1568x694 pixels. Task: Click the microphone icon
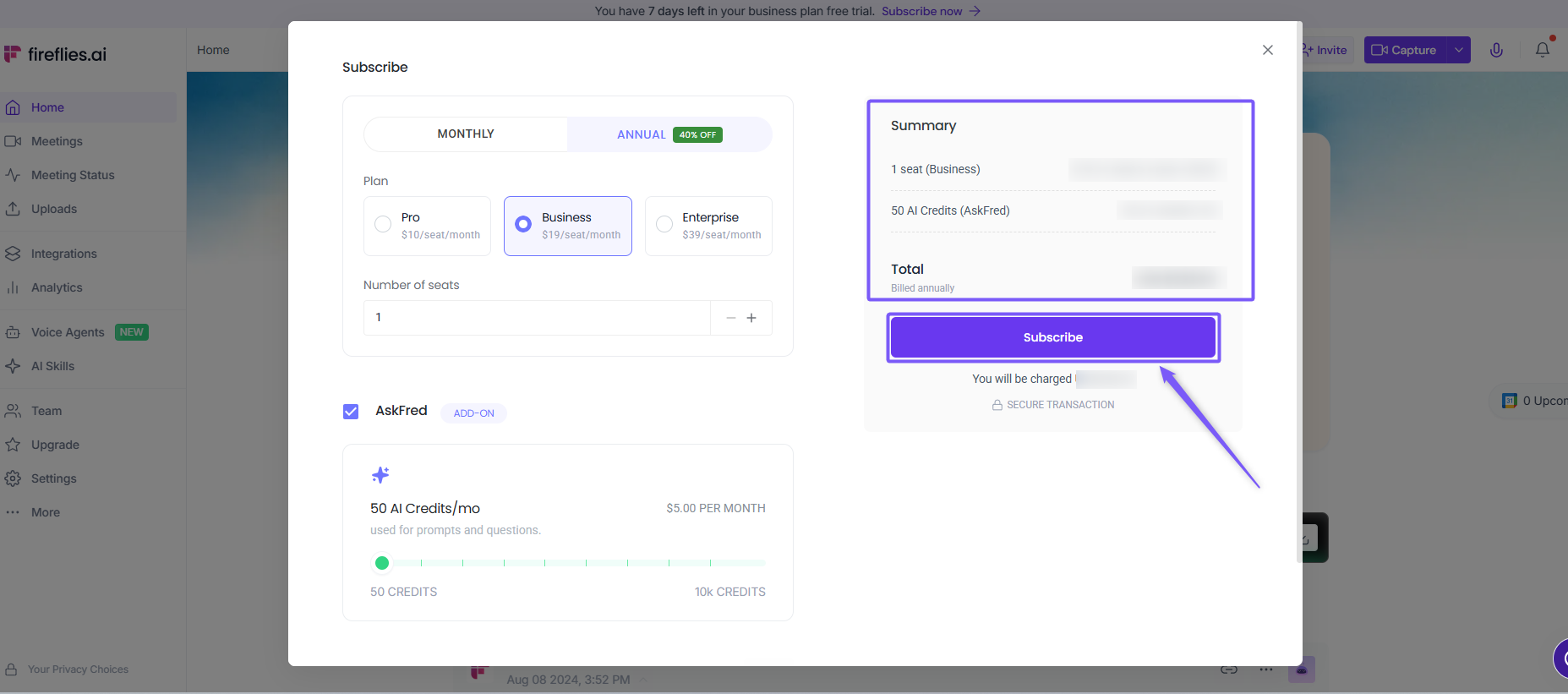[1496, 50]
